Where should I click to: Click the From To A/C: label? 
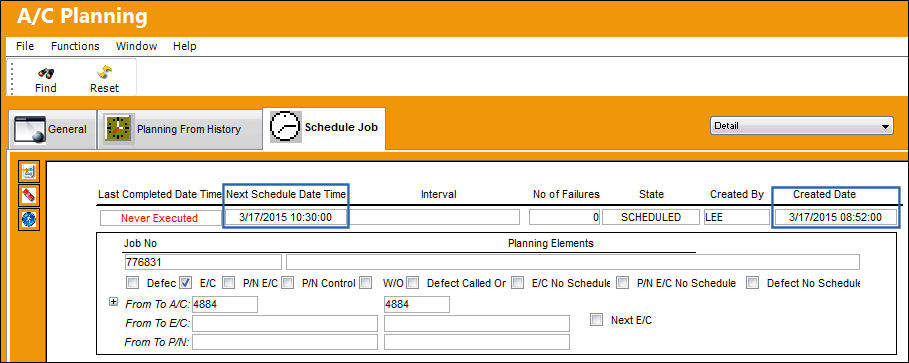pos(158,304)
